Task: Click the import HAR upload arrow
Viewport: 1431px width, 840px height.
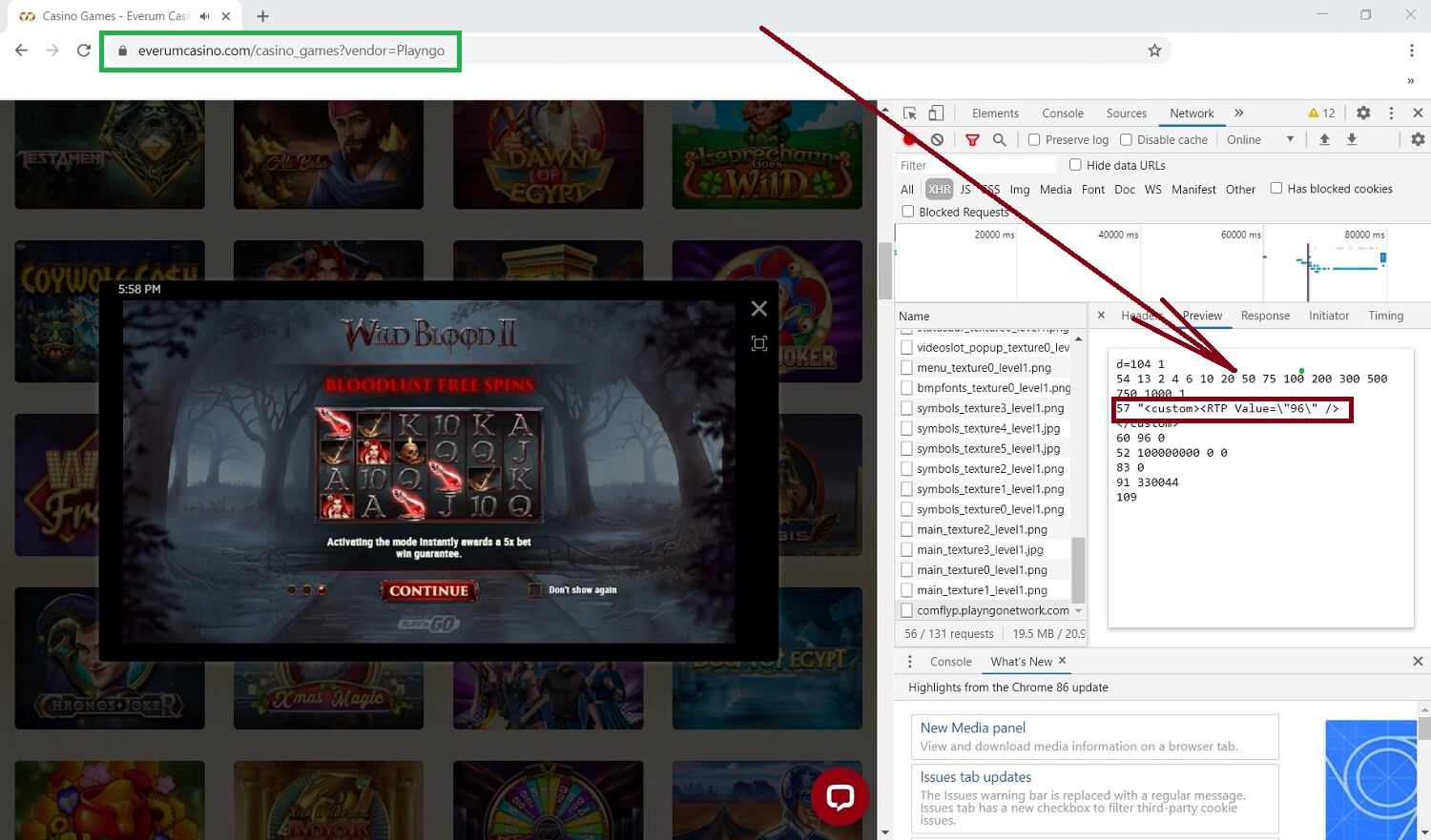Action: (x=1324, y=139)
